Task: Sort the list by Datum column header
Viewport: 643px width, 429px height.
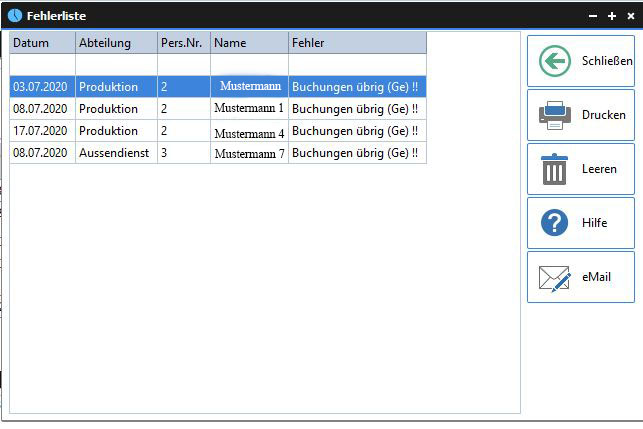Action: [42, 43]
